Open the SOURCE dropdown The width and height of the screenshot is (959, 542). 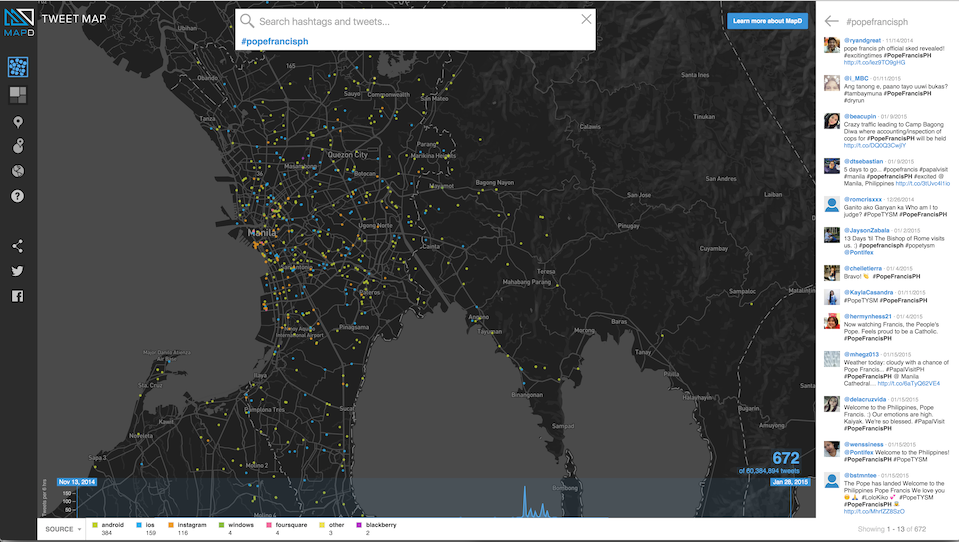point(62,529)
